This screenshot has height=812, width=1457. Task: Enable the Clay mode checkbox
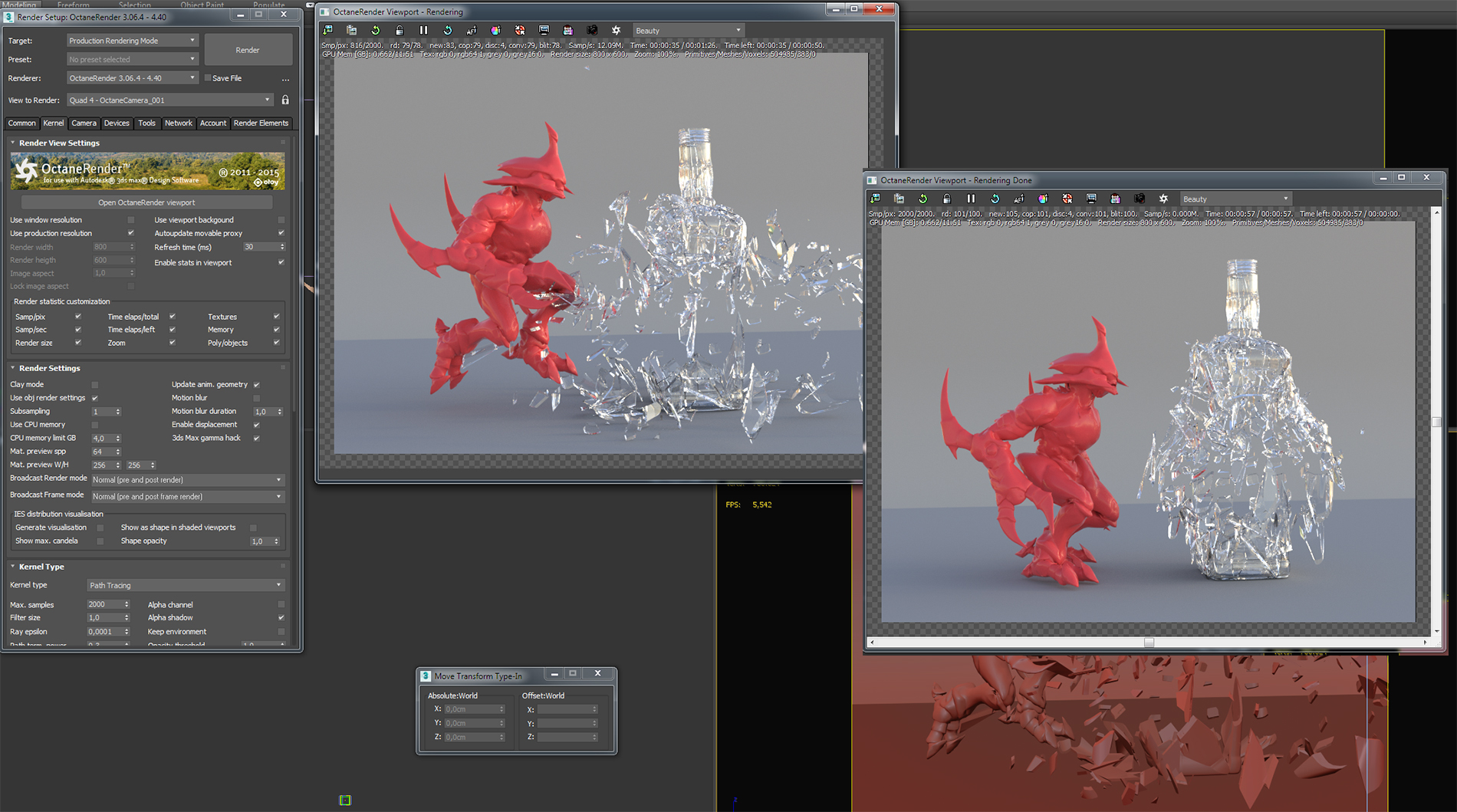point(95,385)
